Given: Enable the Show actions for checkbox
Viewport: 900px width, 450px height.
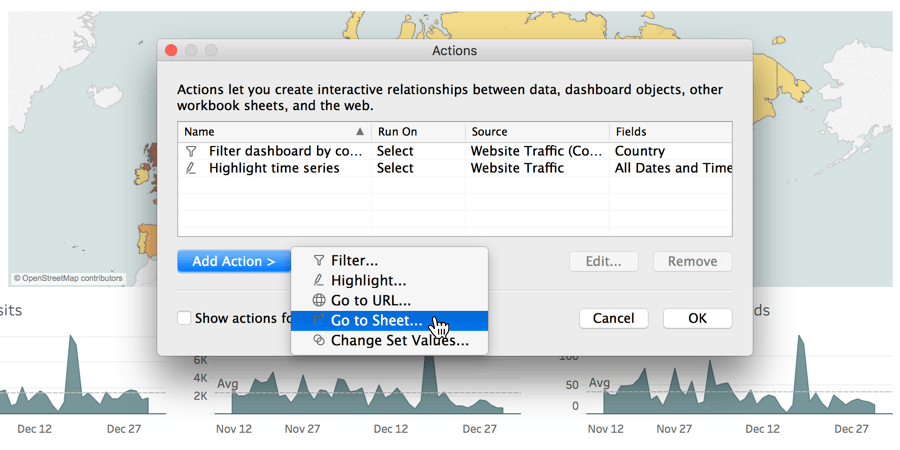Looking at the screenshot, I should (184, 318).
